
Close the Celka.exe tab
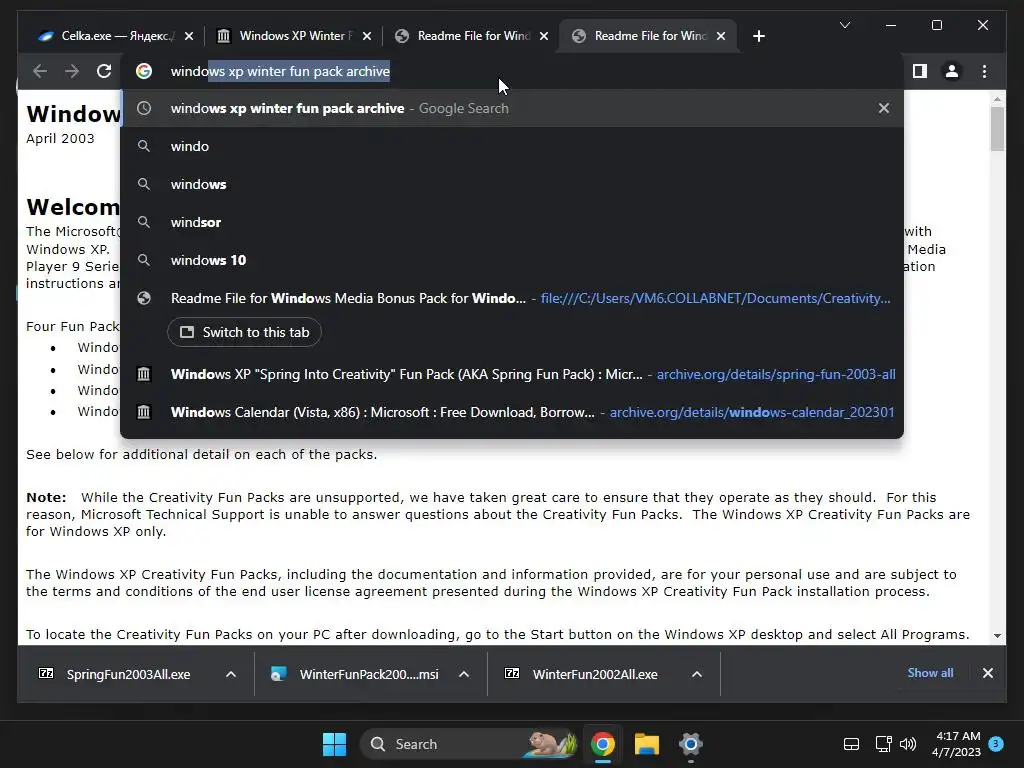(189, 36)
